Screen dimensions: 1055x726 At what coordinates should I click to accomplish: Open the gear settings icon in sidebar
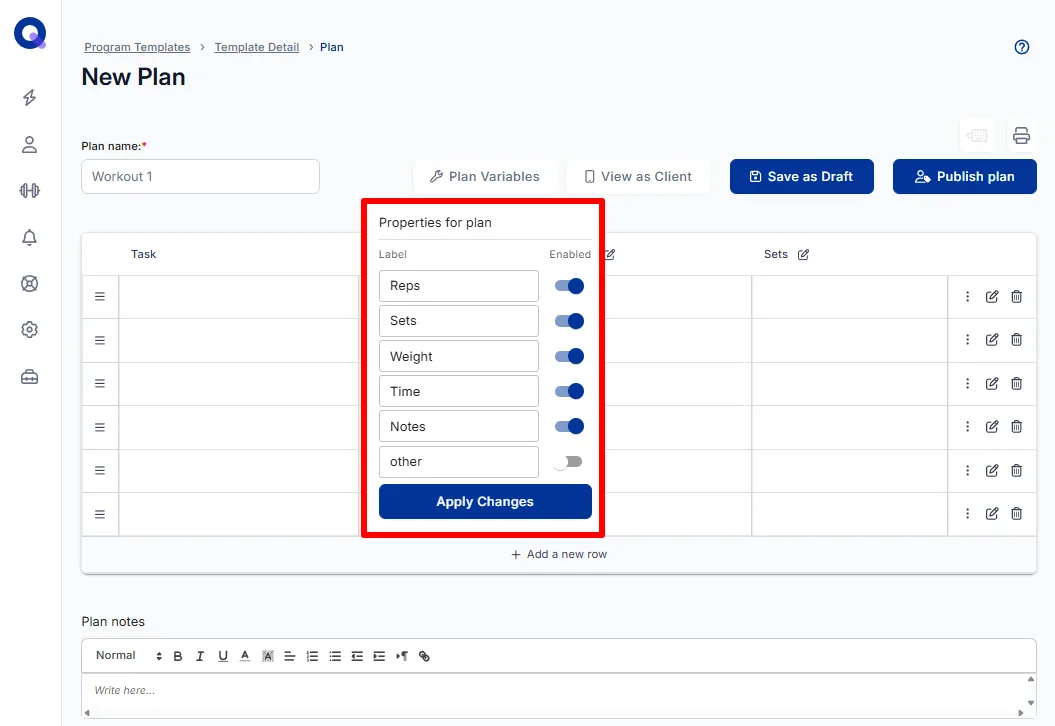pyautogui.click(x=30, y=330)
